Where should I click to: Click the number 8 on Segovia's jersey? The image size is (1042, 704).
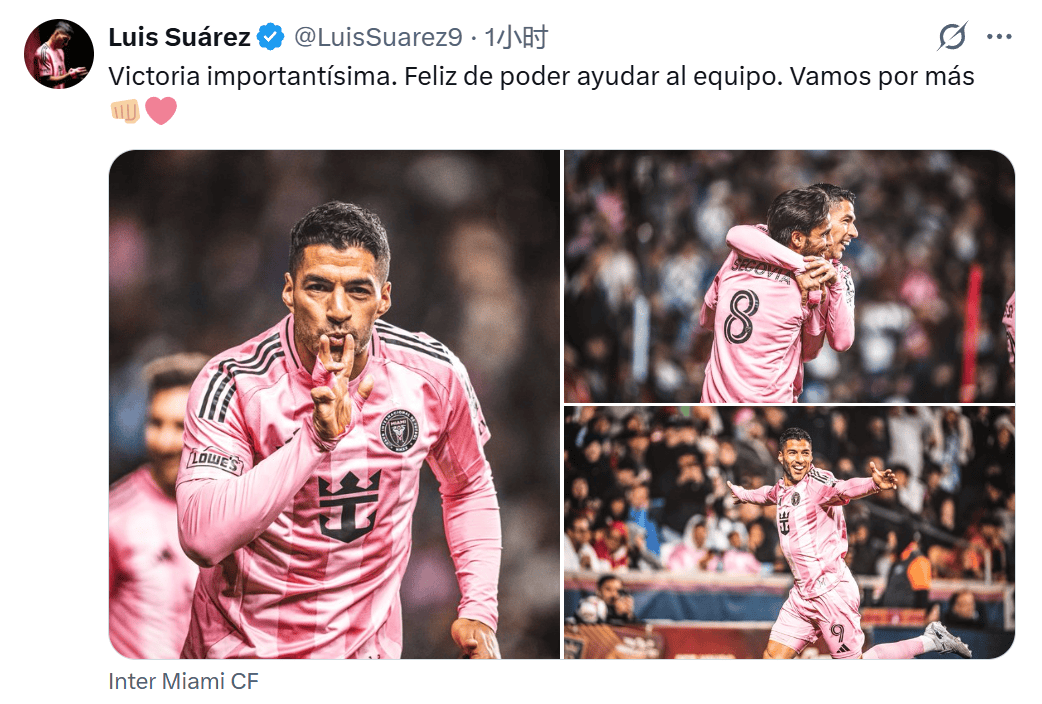[x=742, y=316]
